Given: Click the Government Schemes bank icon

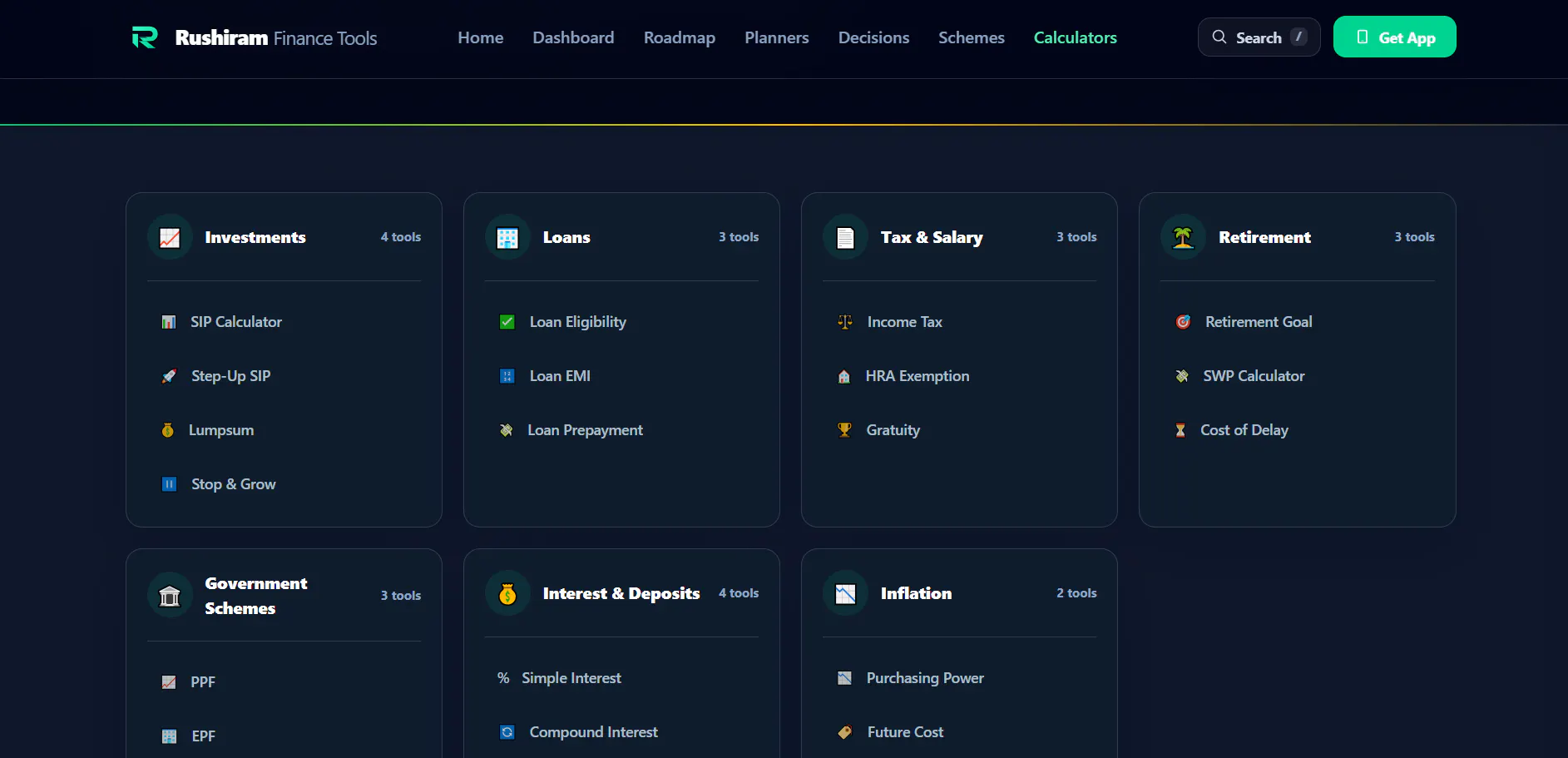Looking at the screenshot, I should [170, 596].
